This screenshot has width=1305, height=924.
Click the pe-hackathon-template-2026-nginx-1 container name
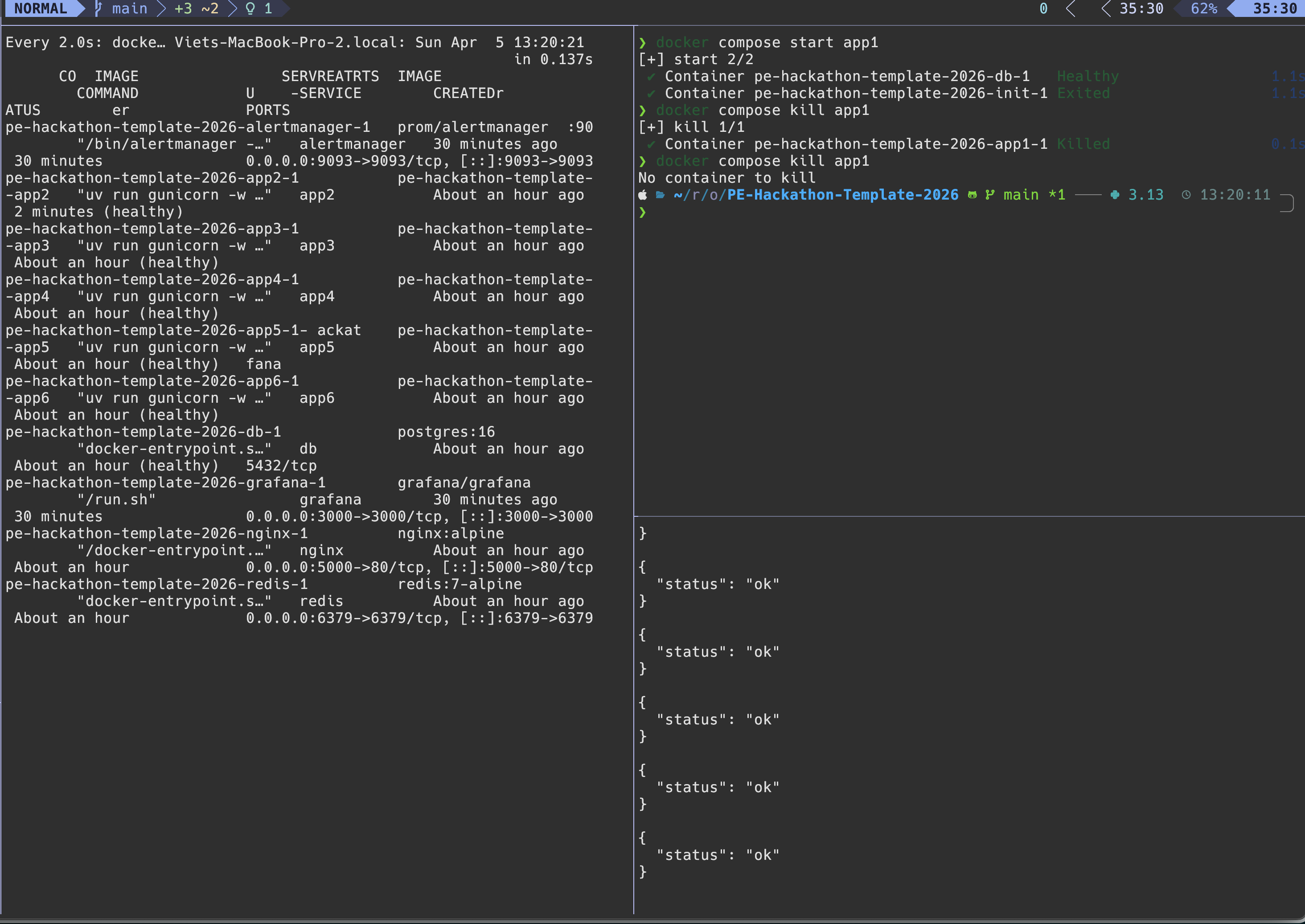tap(156, 534)
